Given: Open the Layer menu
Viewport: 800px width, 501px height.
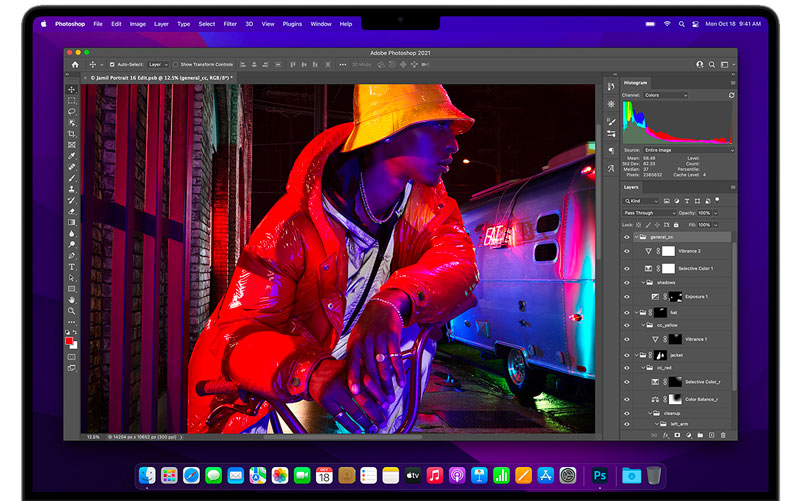Looking at the screenshot, I should (x=161, y=24).
